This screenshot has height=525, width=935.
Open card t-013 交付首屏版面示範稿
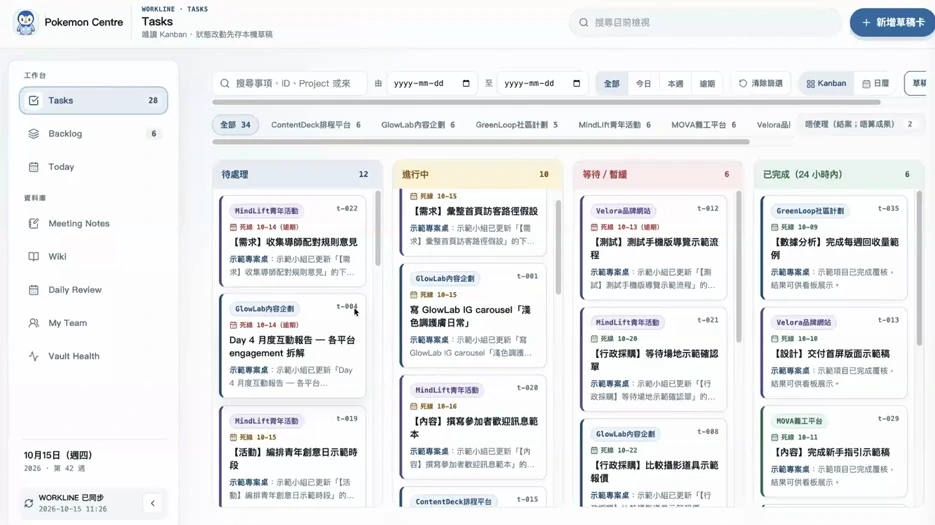pyautogui.click(x=834, y=353)
